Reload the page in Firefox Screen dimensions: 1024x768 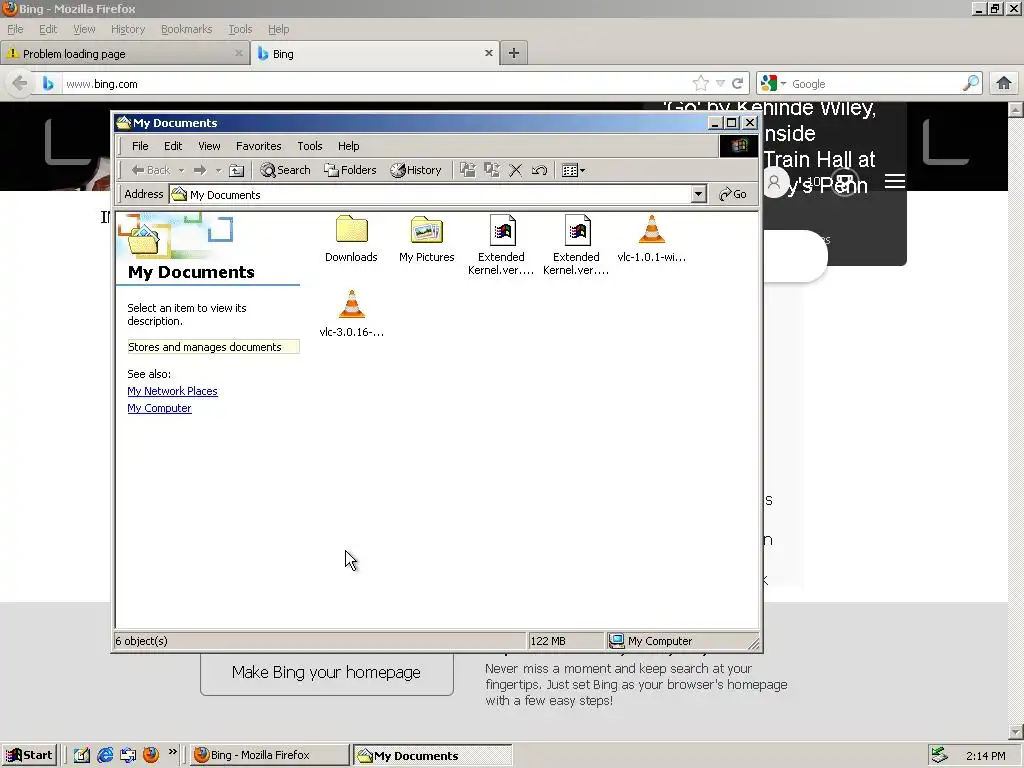coord(737,84)
